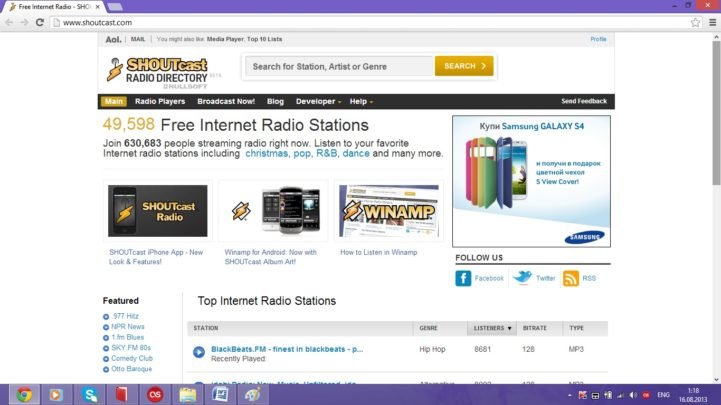Screen dimensions: 721x405
Task: Open the AOL MAIL link
Action: pos(138,39)
